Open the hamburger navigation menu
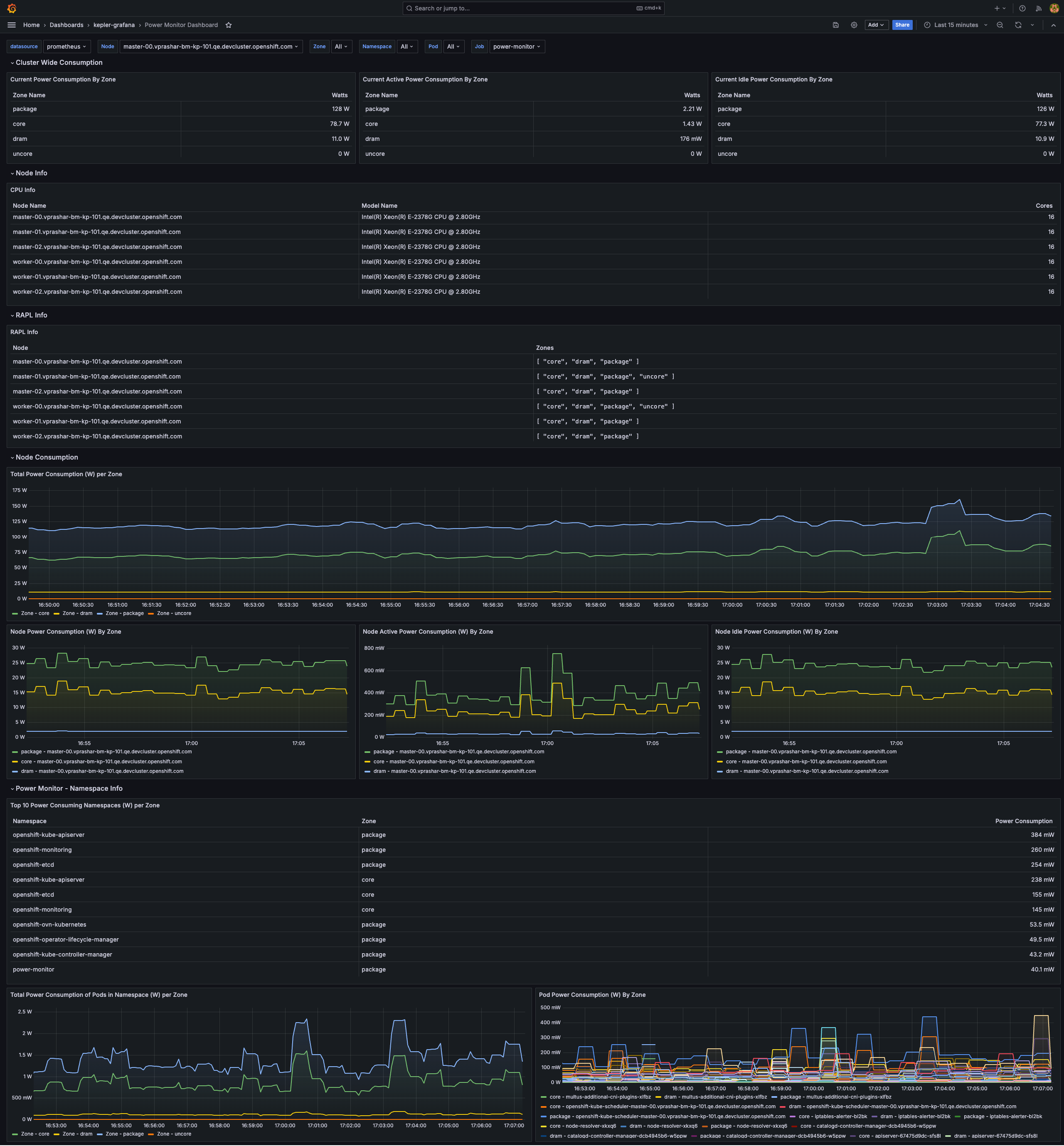Screen dimensions: 1064x1146 coord(12,25)
